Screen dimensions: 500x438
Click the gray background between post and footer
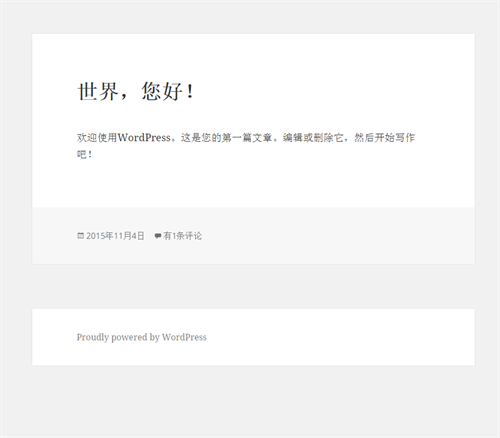[253, 286]
